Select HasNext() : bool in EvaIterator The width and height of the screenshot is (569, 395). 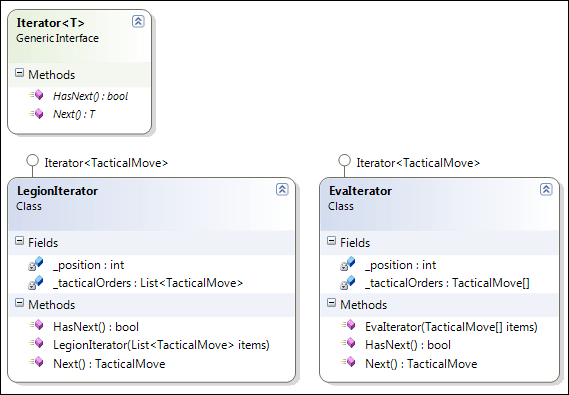pos(408,345)
